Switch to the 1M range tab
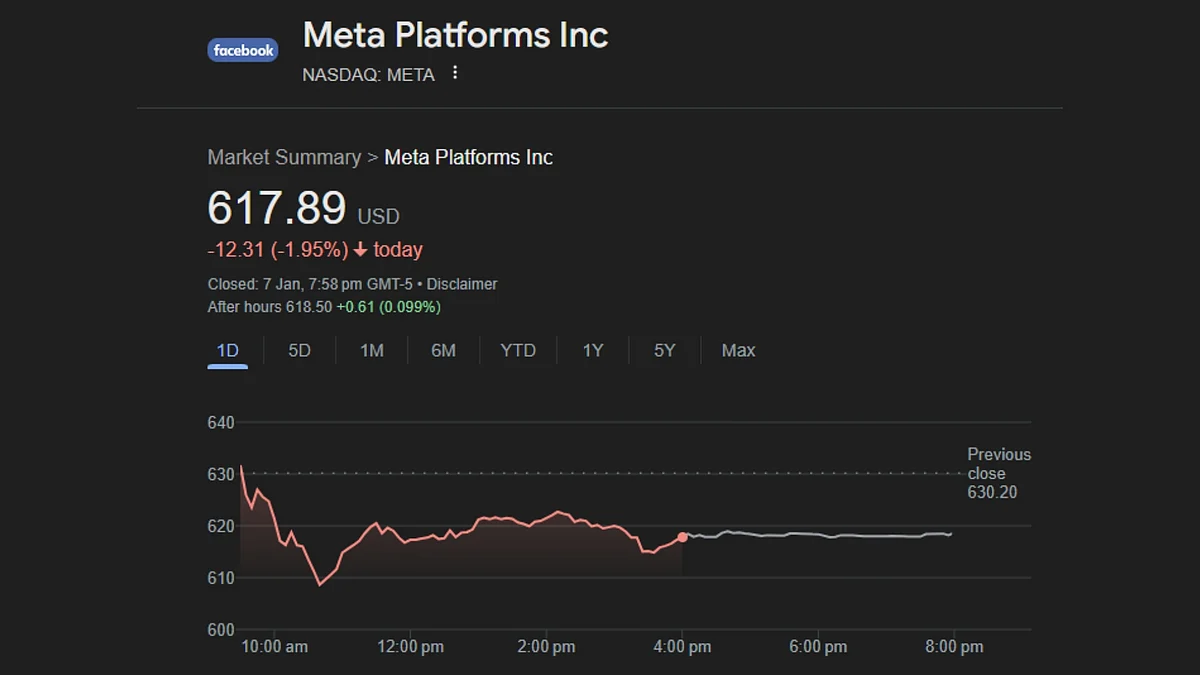1200x675 pixels. pyautogui.click(x=371, y=351)
